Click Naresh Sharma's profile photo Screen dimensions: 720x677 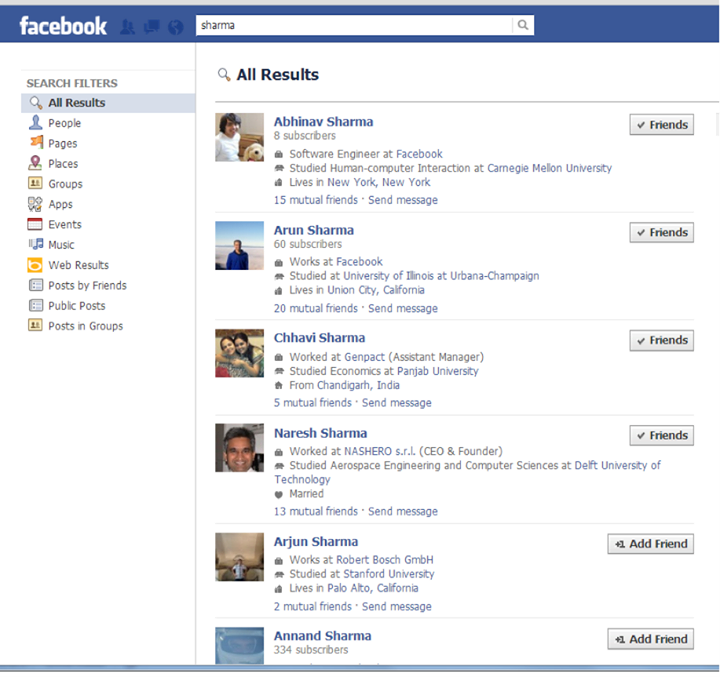click(x=239, y=448)
